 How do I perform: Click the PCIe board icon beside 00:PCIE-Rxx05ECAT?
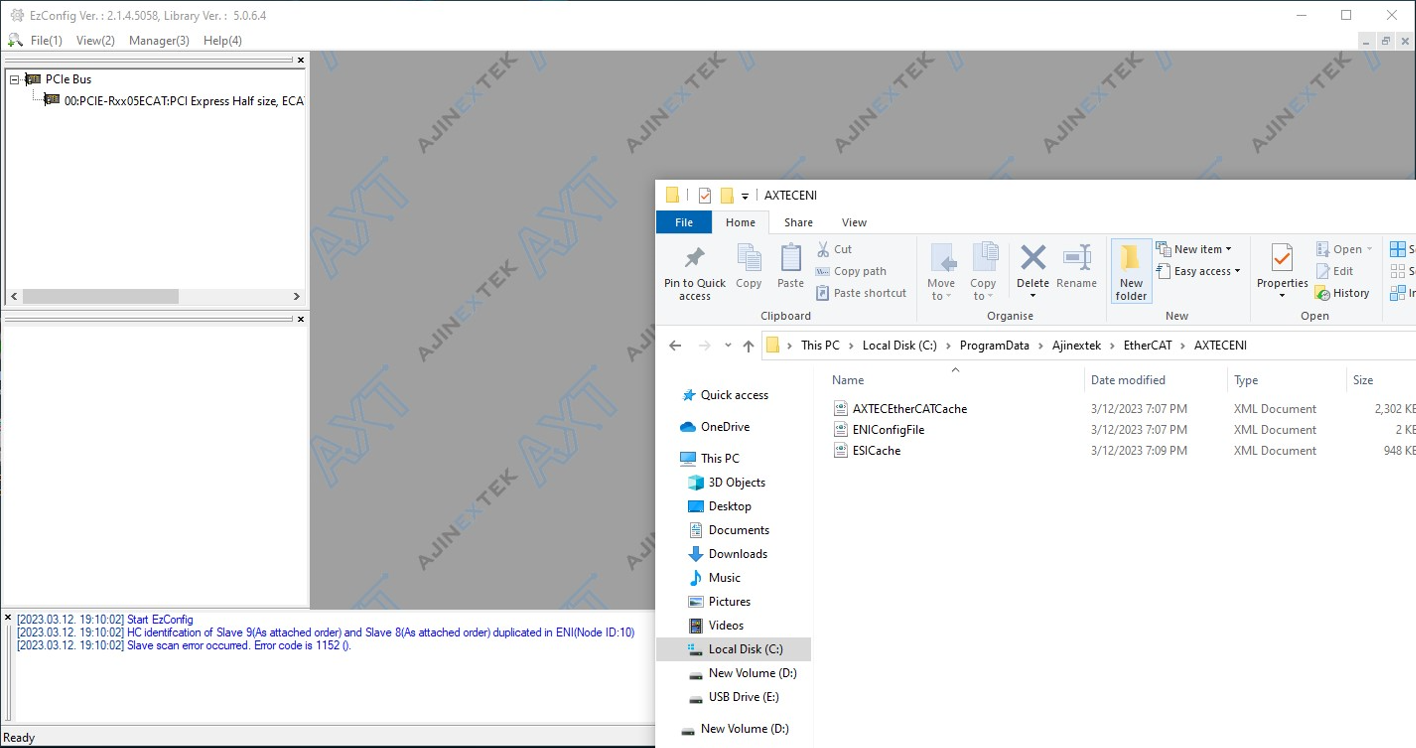pyautogui.click(x=52, y=100)
